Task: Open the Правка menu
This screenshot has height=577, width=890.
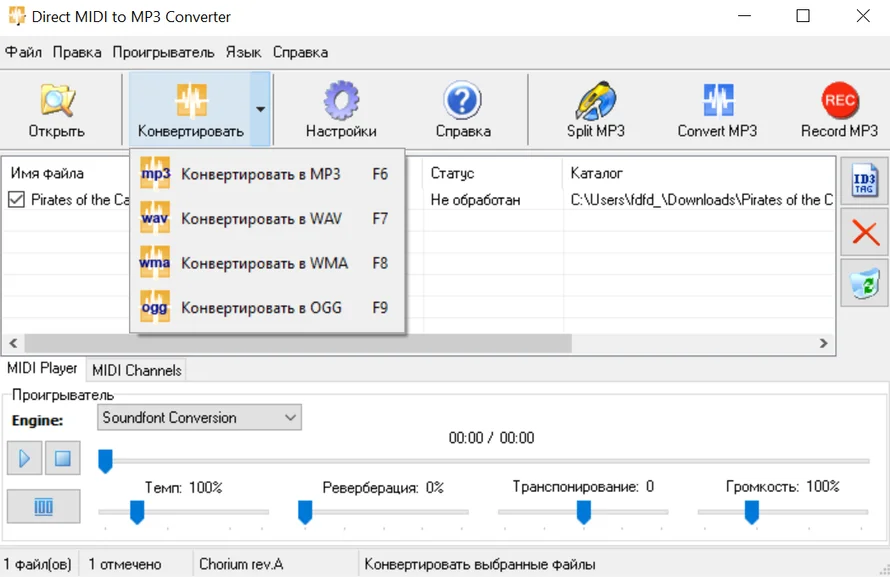Action: [77, 52]
